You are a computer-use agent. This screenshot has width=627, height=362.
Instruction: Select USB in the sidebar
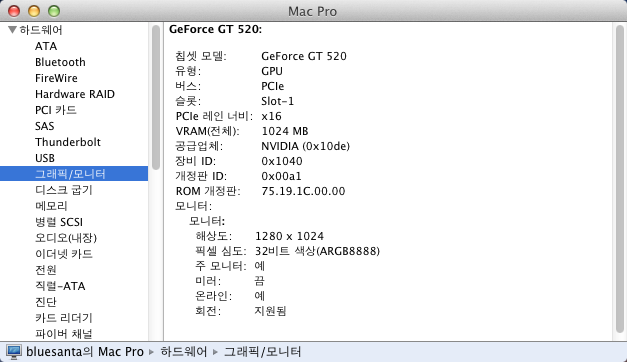(45, 158)
